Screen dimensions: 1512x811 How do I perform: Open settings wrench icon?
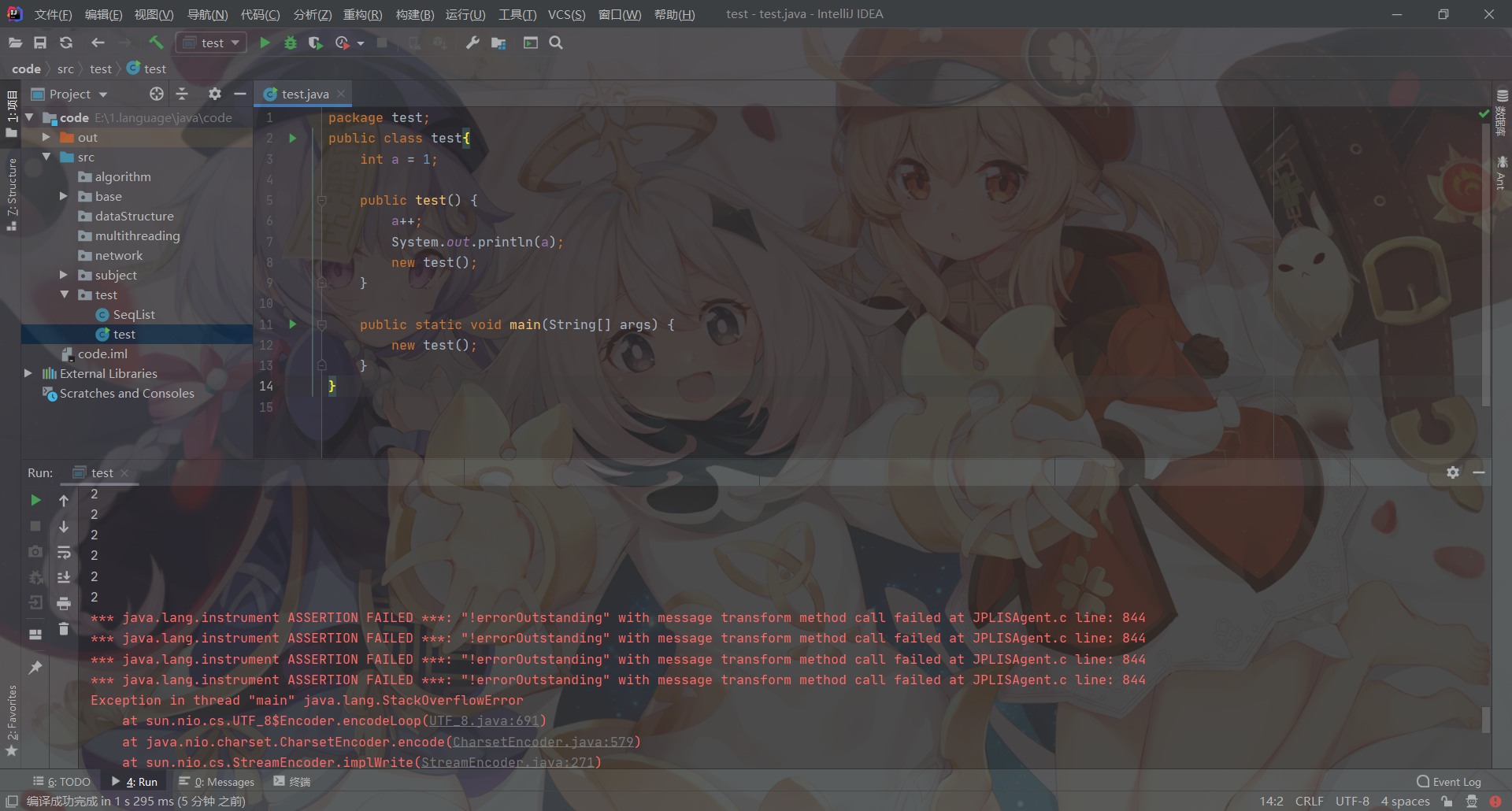click(472, 43)
